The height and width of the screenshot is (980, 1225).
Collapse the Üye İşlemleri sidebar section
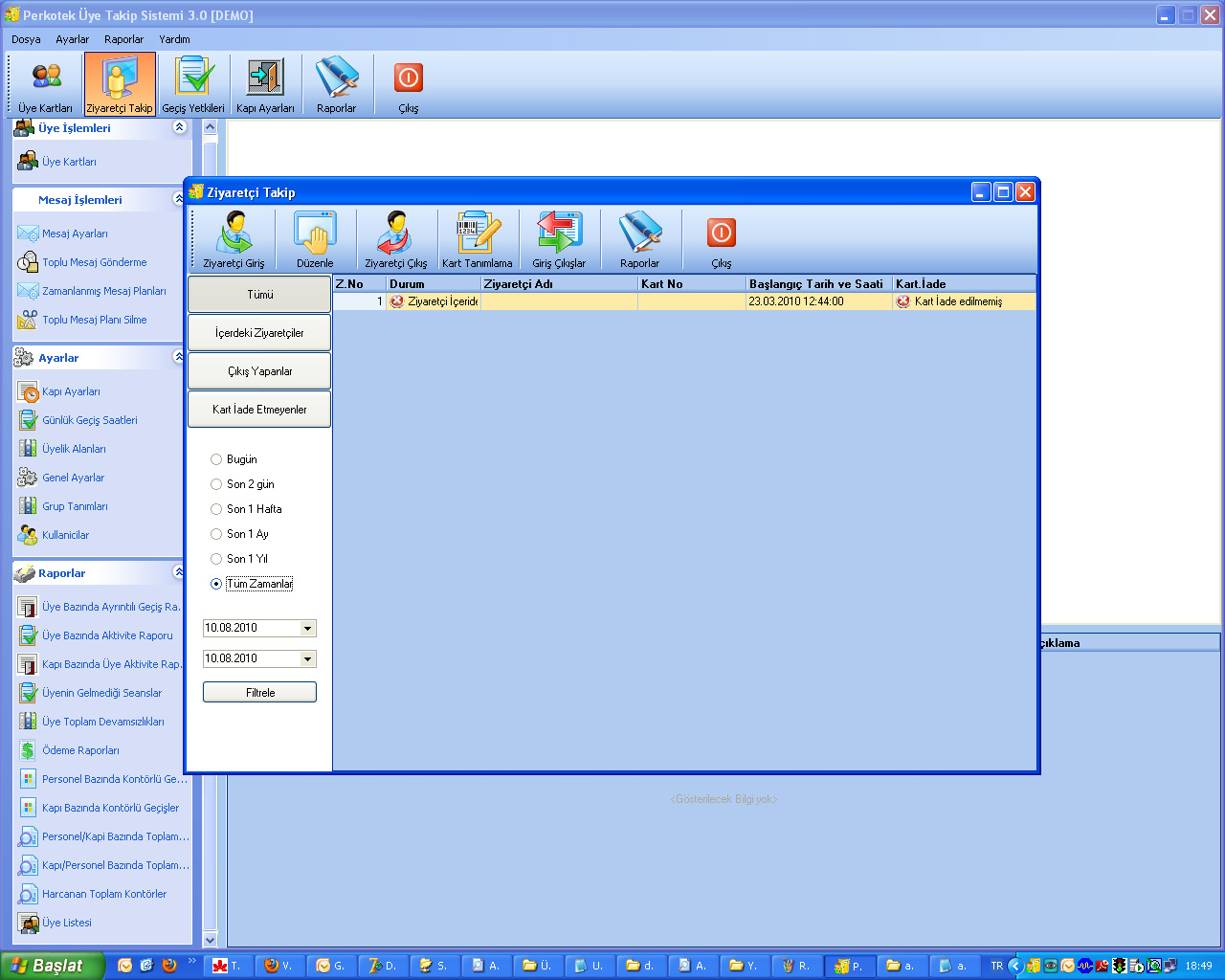(179, 127)
